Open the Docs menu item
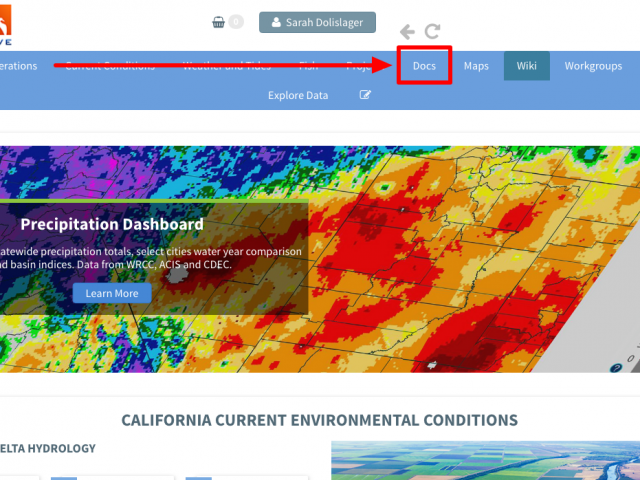The width and height of the screenshot is (640, 480). [424, 66]
